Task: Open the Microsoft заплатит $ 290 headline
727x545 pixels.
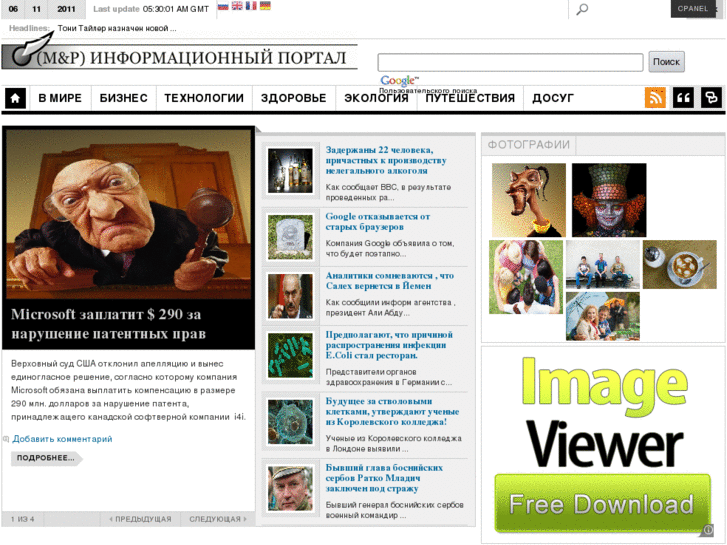Action: (108, 324)
